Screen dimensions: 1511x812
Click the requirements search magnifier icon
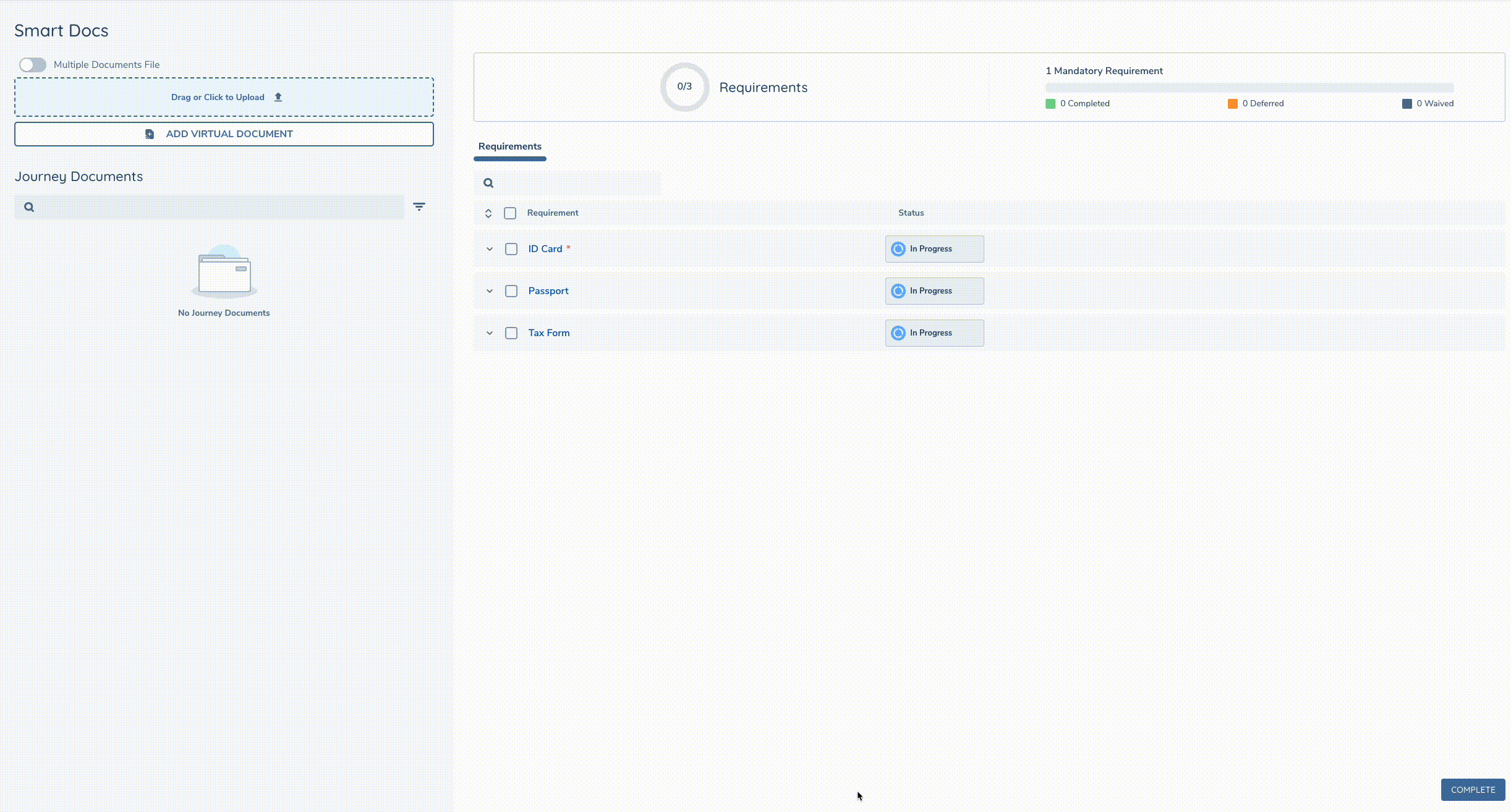[488, 183]
